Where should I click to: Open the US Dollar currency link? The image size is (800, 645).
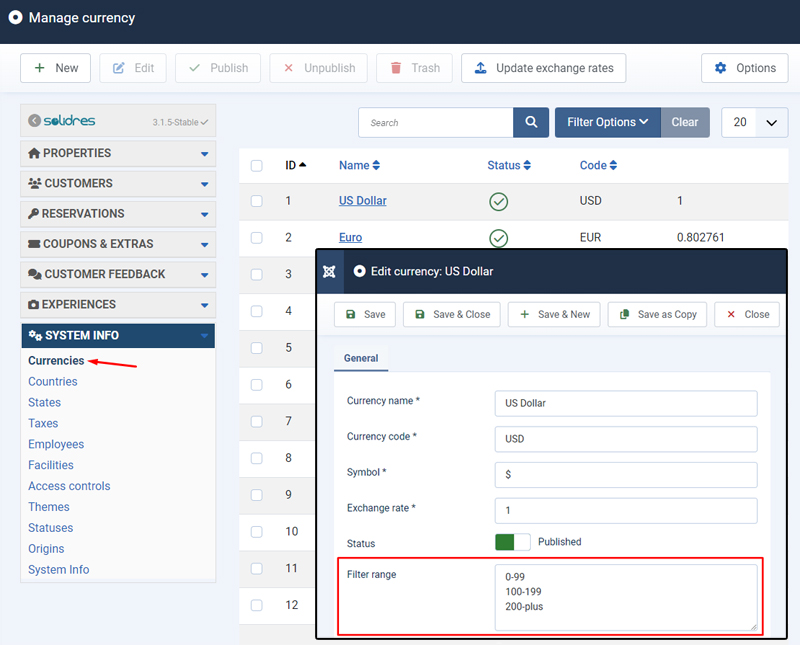pyautogui.click(x=361, y=200)
